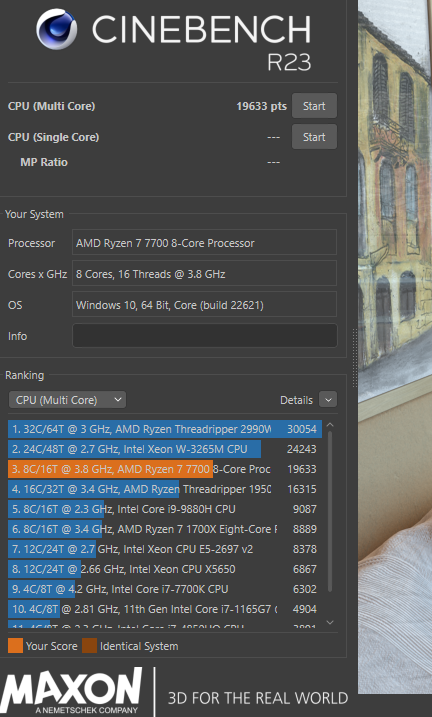Image resolution: width=432 pixels, height=717 pixels.
Task: Select the Xeon X5650 ranking row
Action: tap(165, 569)
